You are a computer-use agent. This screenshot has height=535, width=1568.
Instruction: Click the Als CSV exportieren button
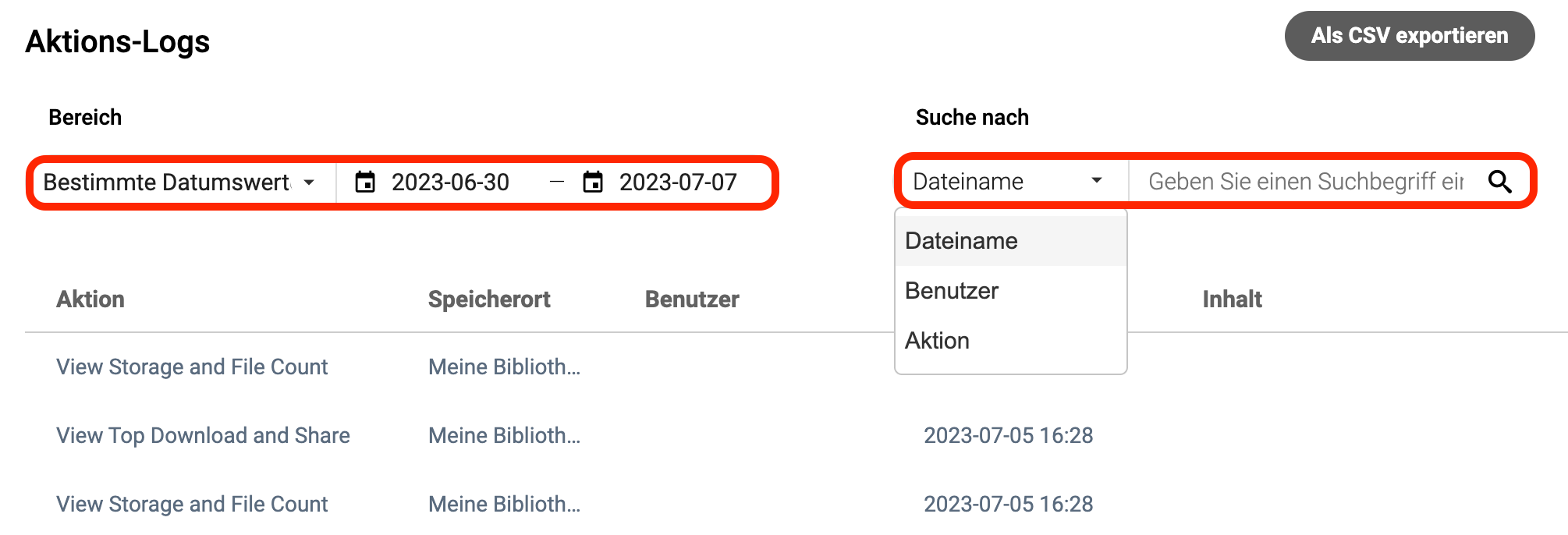pos(1410,36)
